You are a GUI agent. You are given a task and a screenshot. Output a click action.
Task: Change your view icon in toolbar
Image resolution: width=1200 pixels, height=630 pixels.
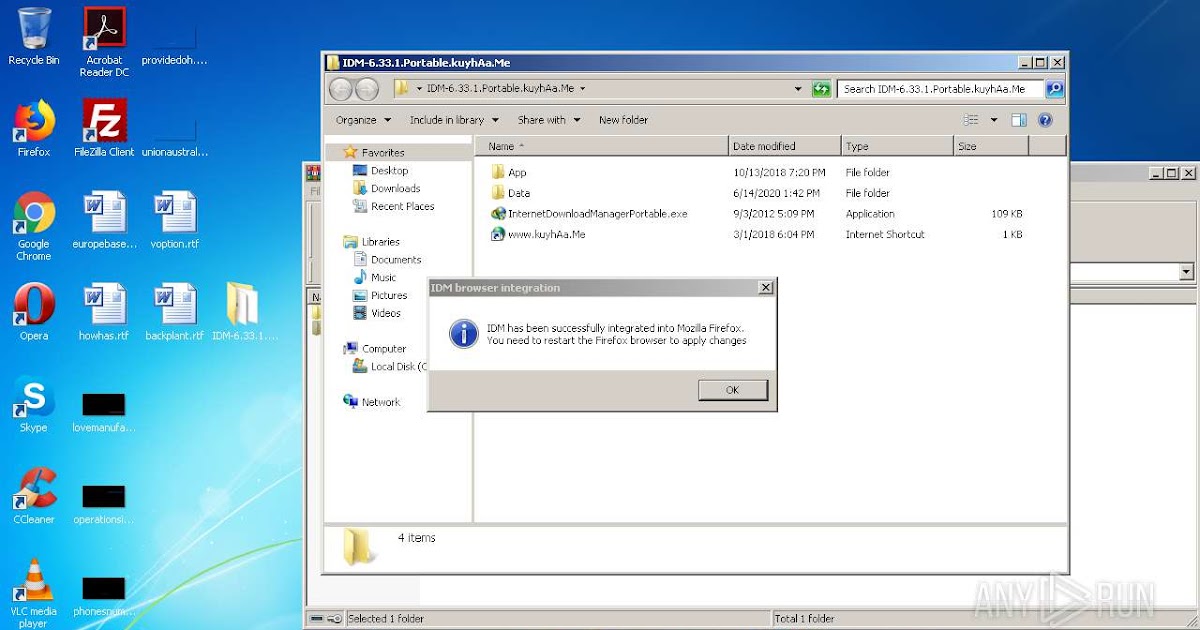(x=971, y=120)
